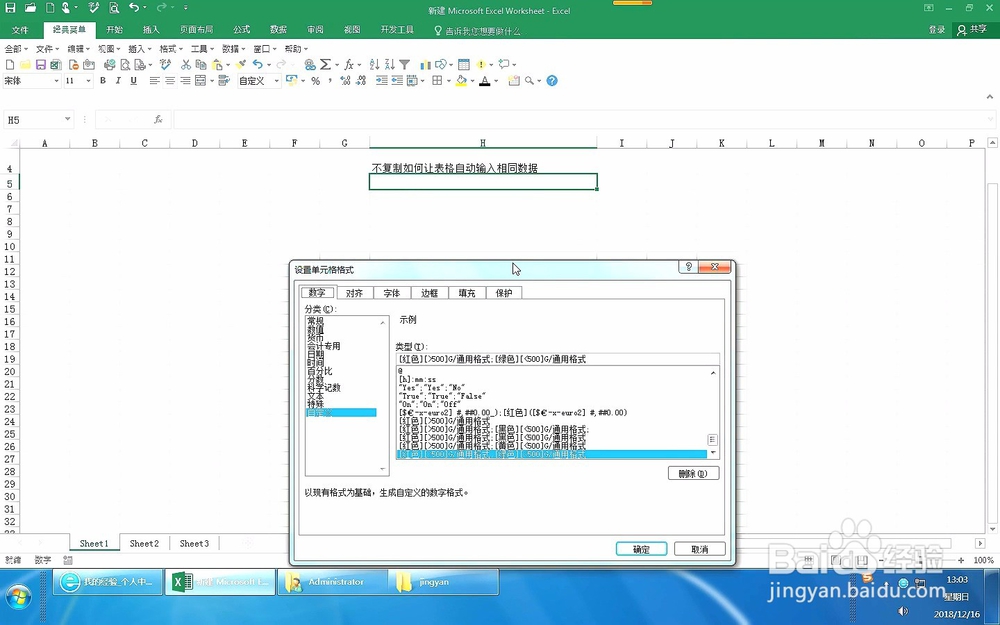Click the 登录 sign-in link
1000x625 pixels.
click(x=937, y=30)
